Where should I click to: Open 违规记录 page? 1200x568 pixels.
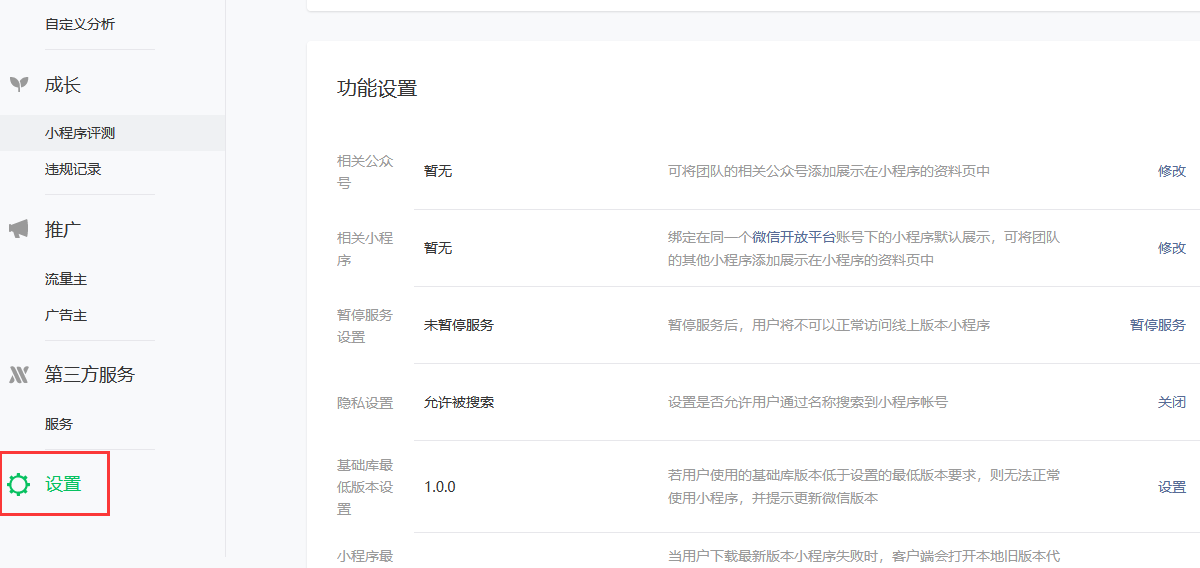tap(73, 169)
